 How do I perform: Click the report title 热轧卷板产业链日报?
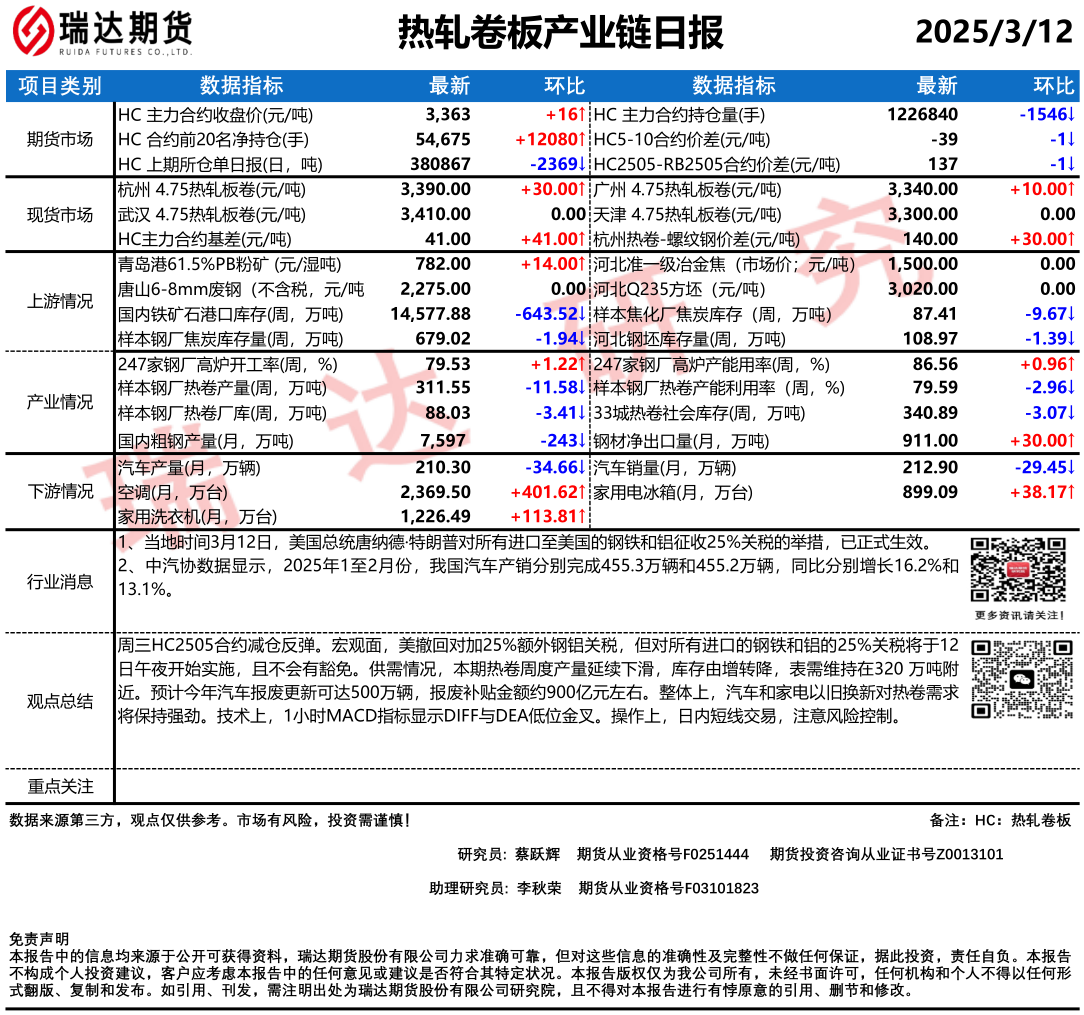point(560,32)
